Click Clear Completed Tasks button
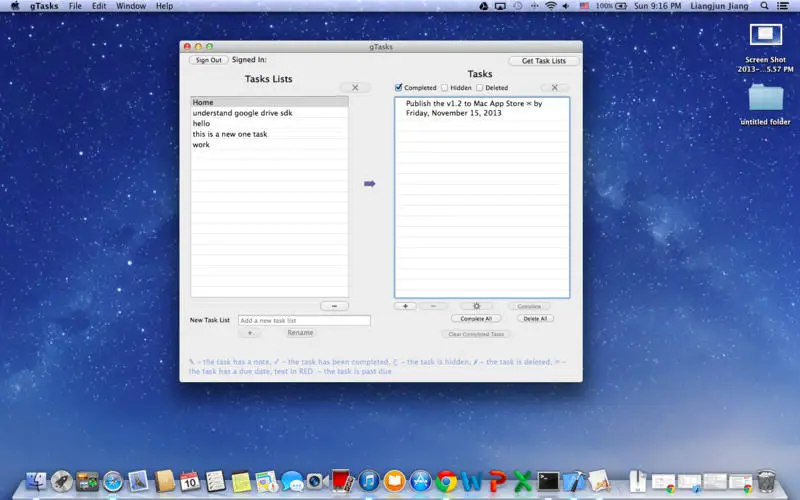This screenshot has height=500, width=800. [x=476, y=334]
